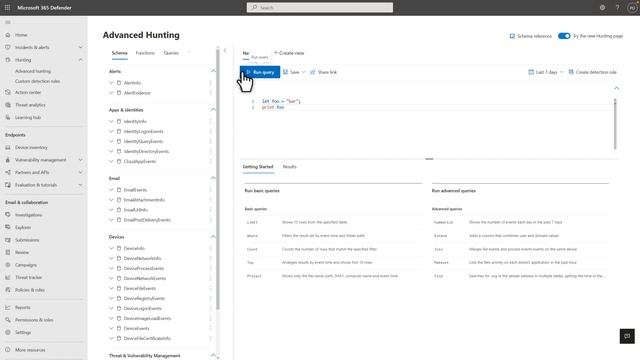Click the top search field
This screenshot has height=360, width=640.
[320, 7]
